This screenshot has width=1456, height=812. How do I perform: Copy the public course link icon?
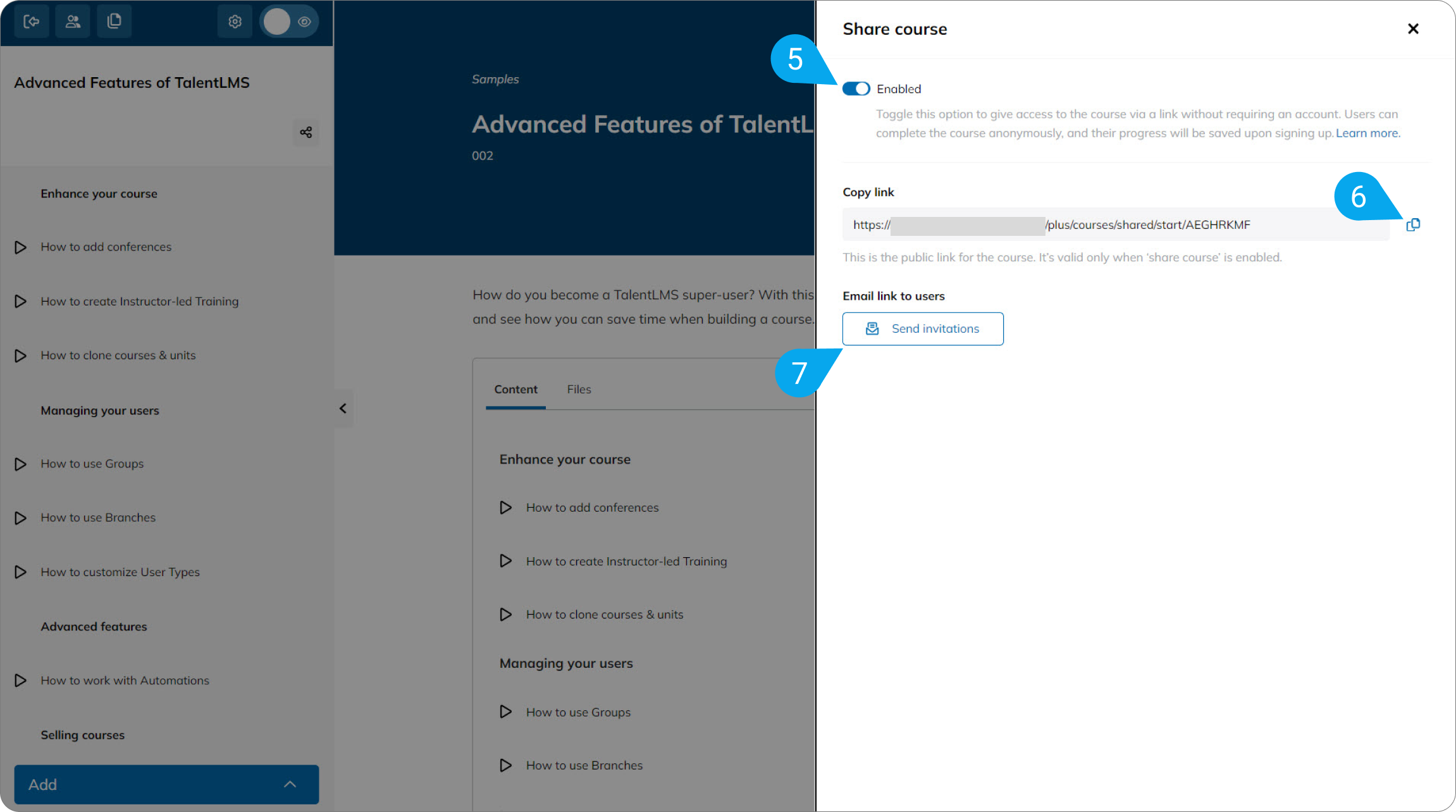click(1413, 225)
